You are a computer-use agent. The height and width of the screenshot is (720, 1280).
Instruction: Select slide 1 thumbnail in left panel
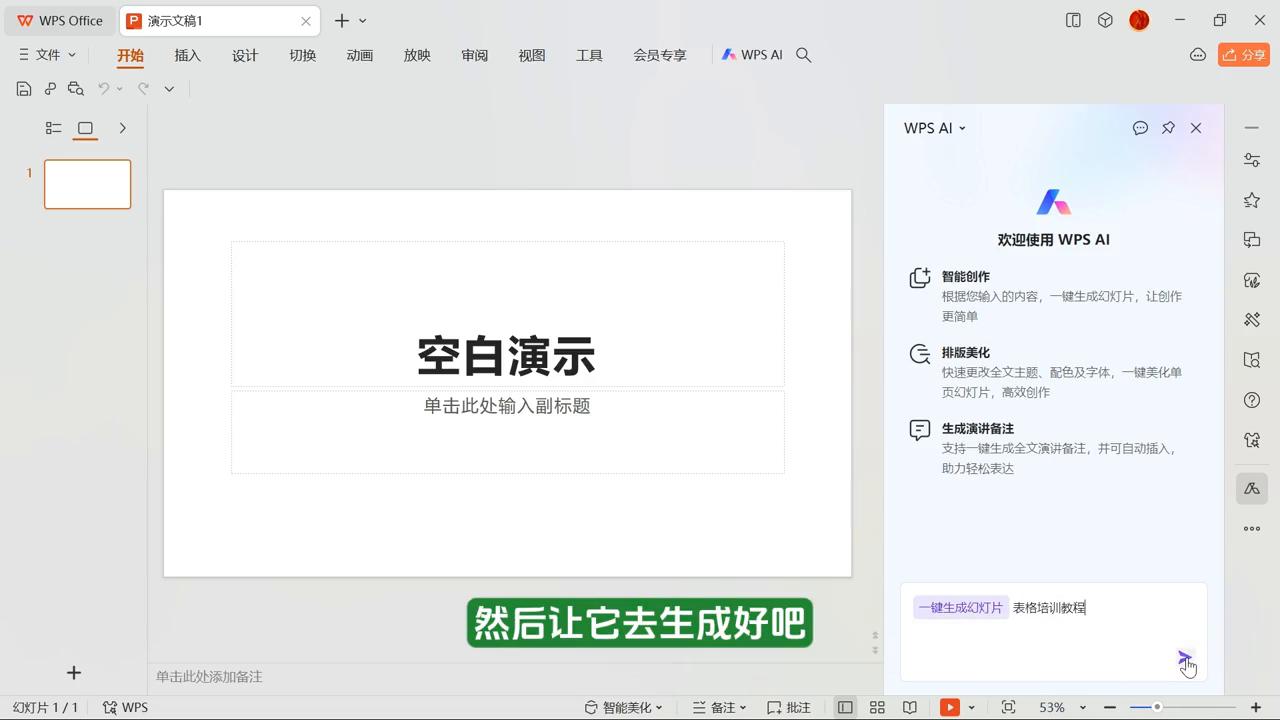[87, 184]
